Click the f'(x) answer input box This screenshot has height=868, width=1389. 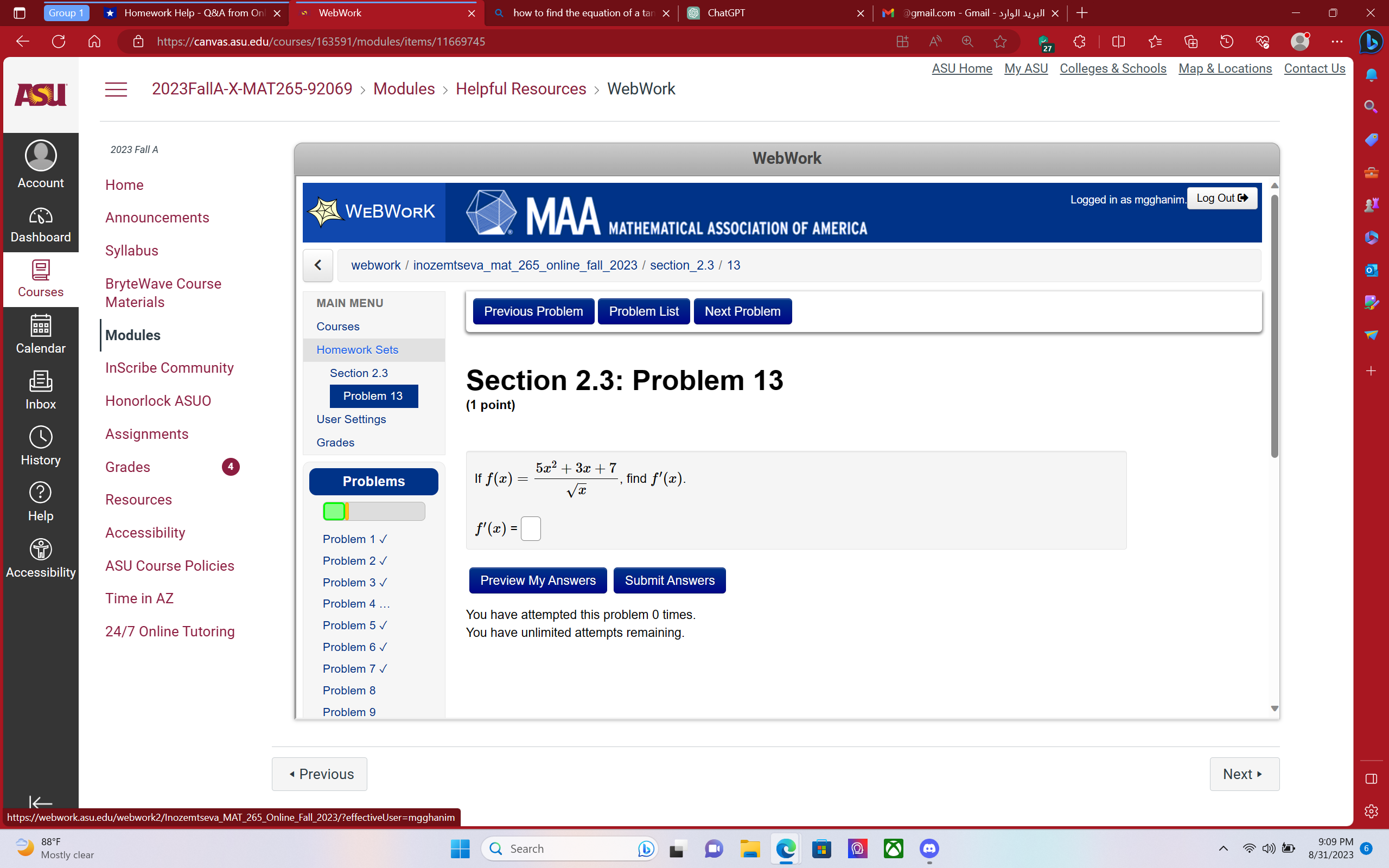click(530, 528)
